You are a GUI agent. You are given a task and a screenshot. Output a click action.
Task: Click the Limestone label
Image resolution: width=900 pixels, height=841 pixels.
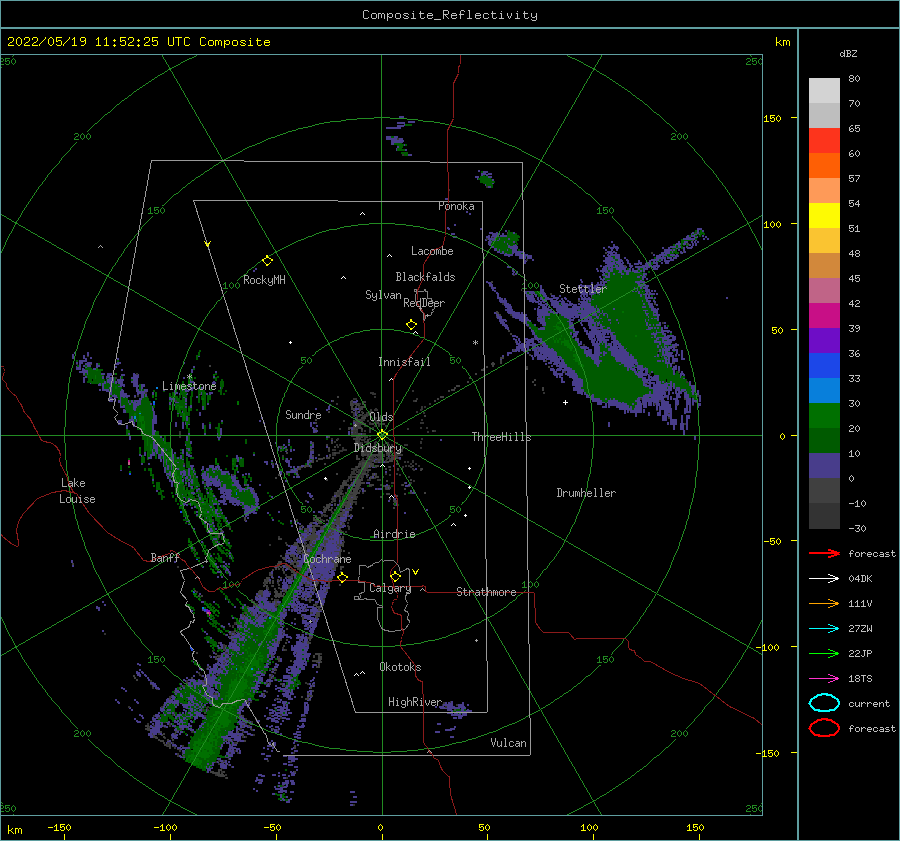pyautogui.click(x=189, y=386)
